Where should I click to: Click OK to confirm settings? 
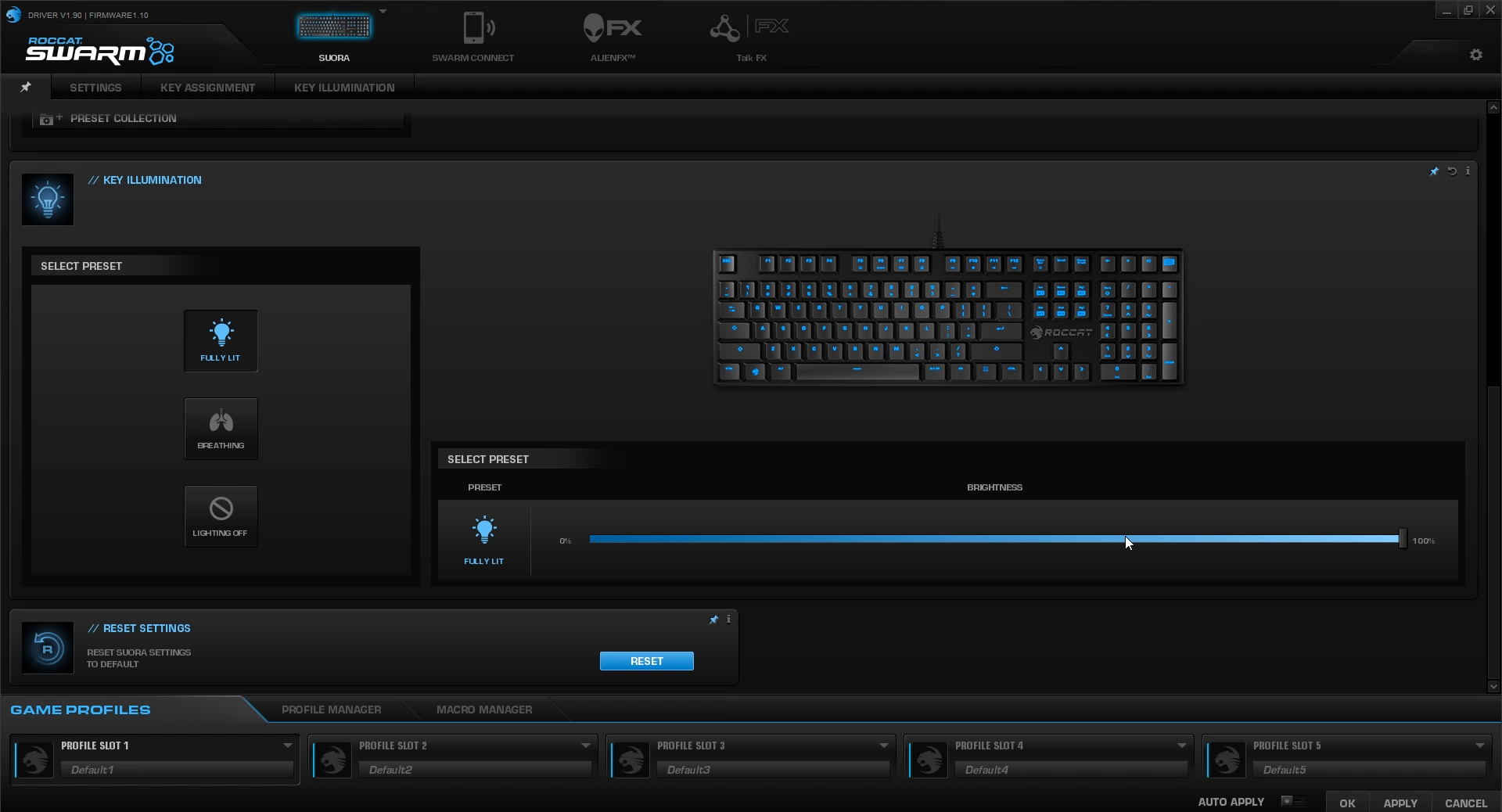[1347, 803]
